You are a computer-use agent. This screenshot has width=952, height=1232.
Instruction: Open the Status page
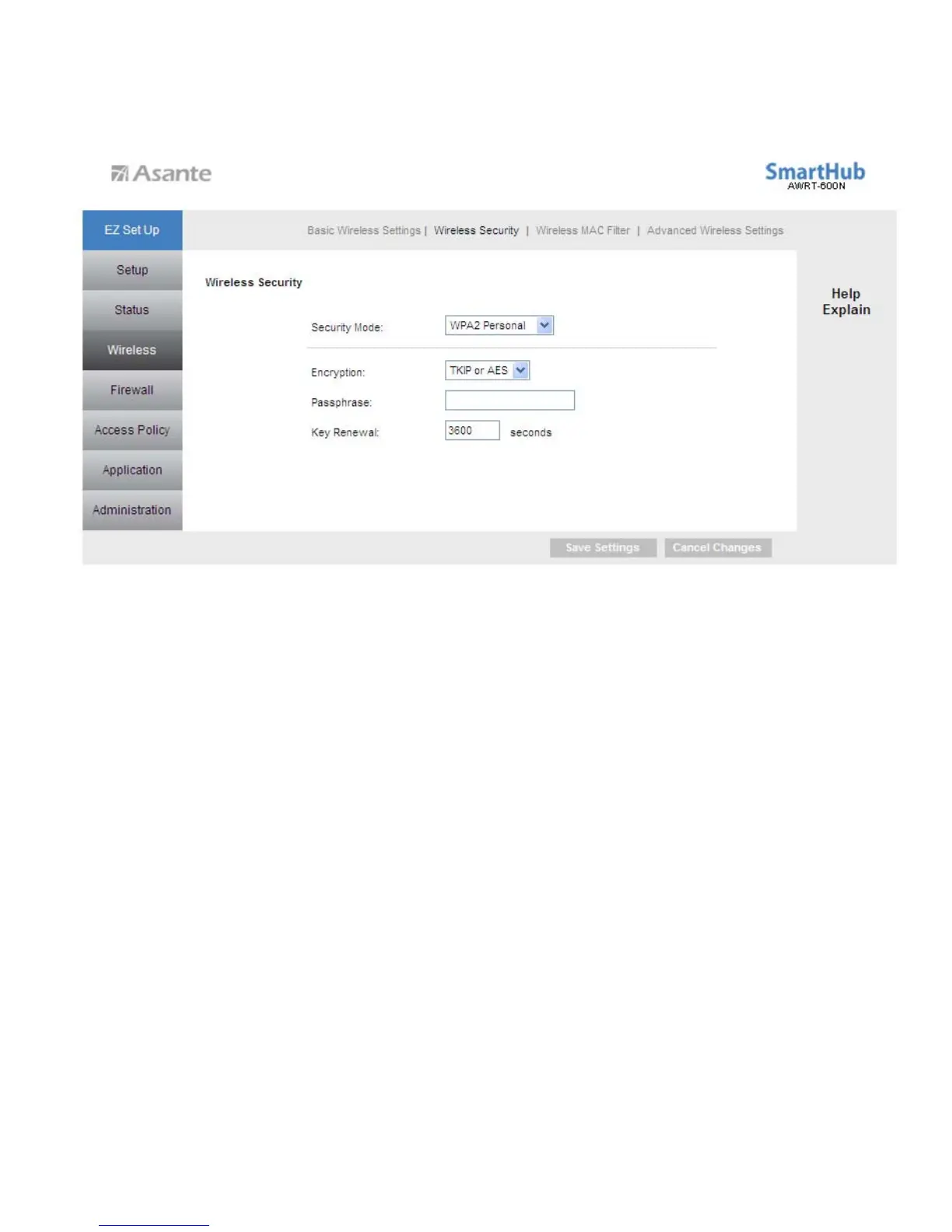132,310
